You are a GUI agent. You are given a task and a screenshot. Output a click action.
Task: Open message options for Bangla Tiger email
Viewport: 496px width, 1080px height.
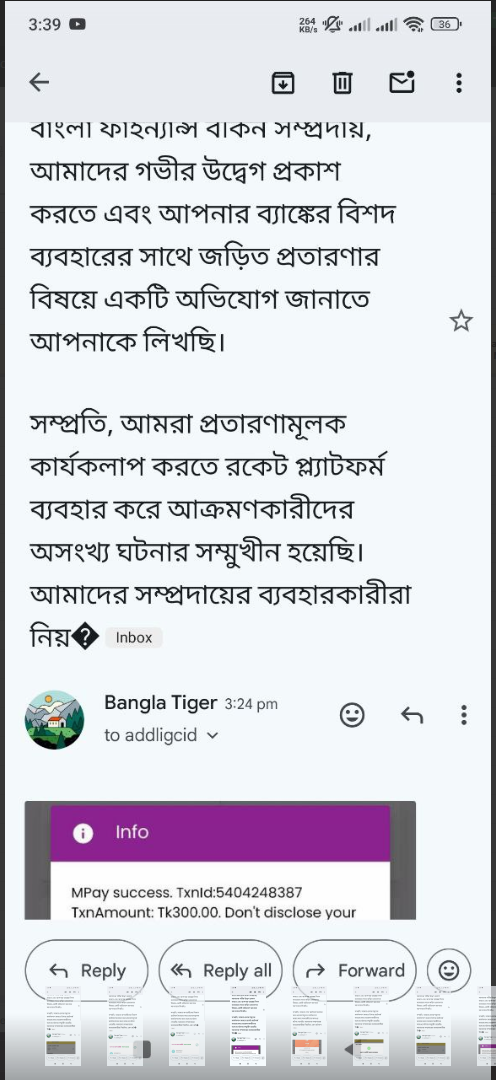[x=464, y=715]
